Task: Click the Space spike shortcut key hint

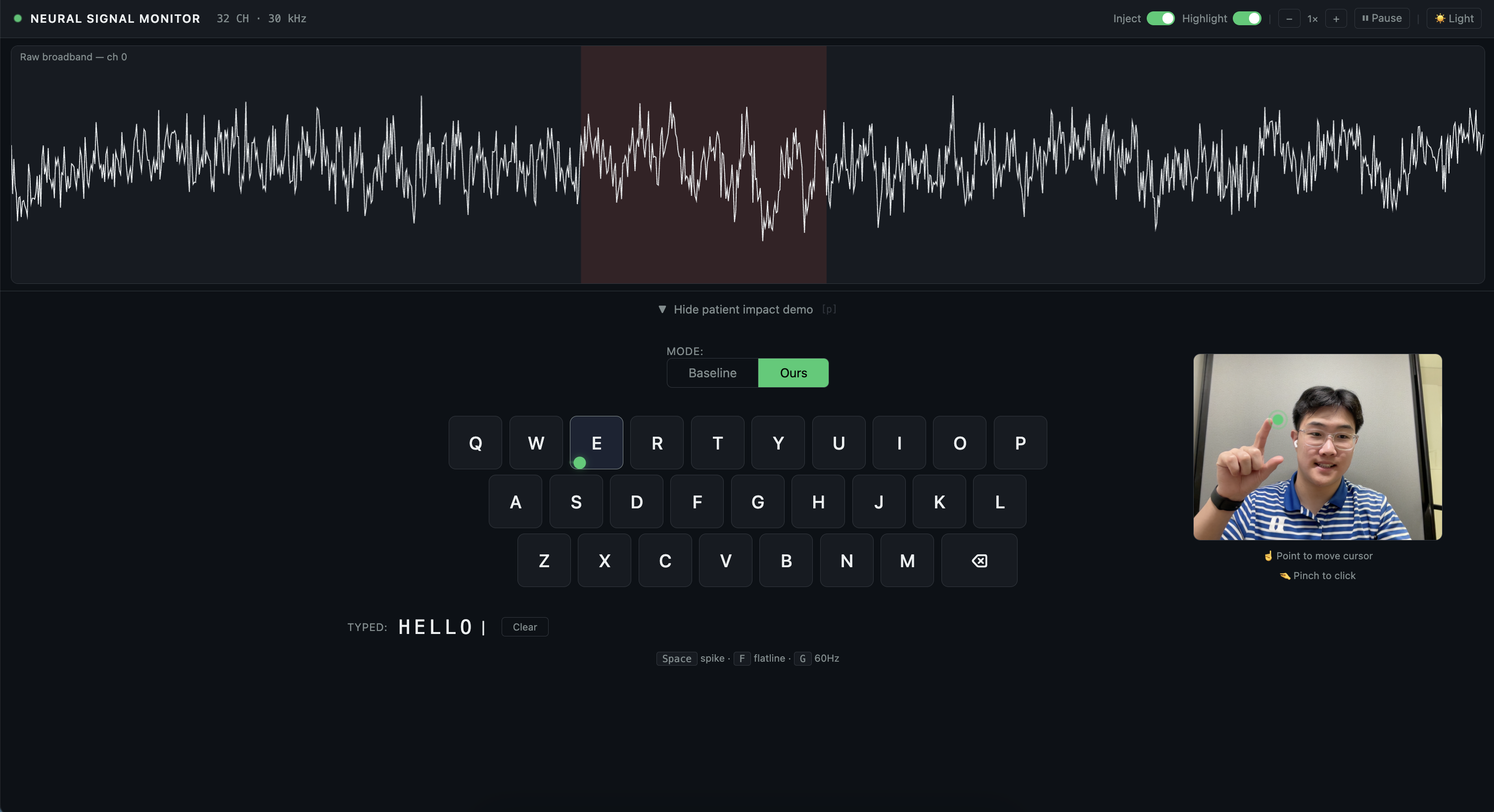Action: [676, 658]
